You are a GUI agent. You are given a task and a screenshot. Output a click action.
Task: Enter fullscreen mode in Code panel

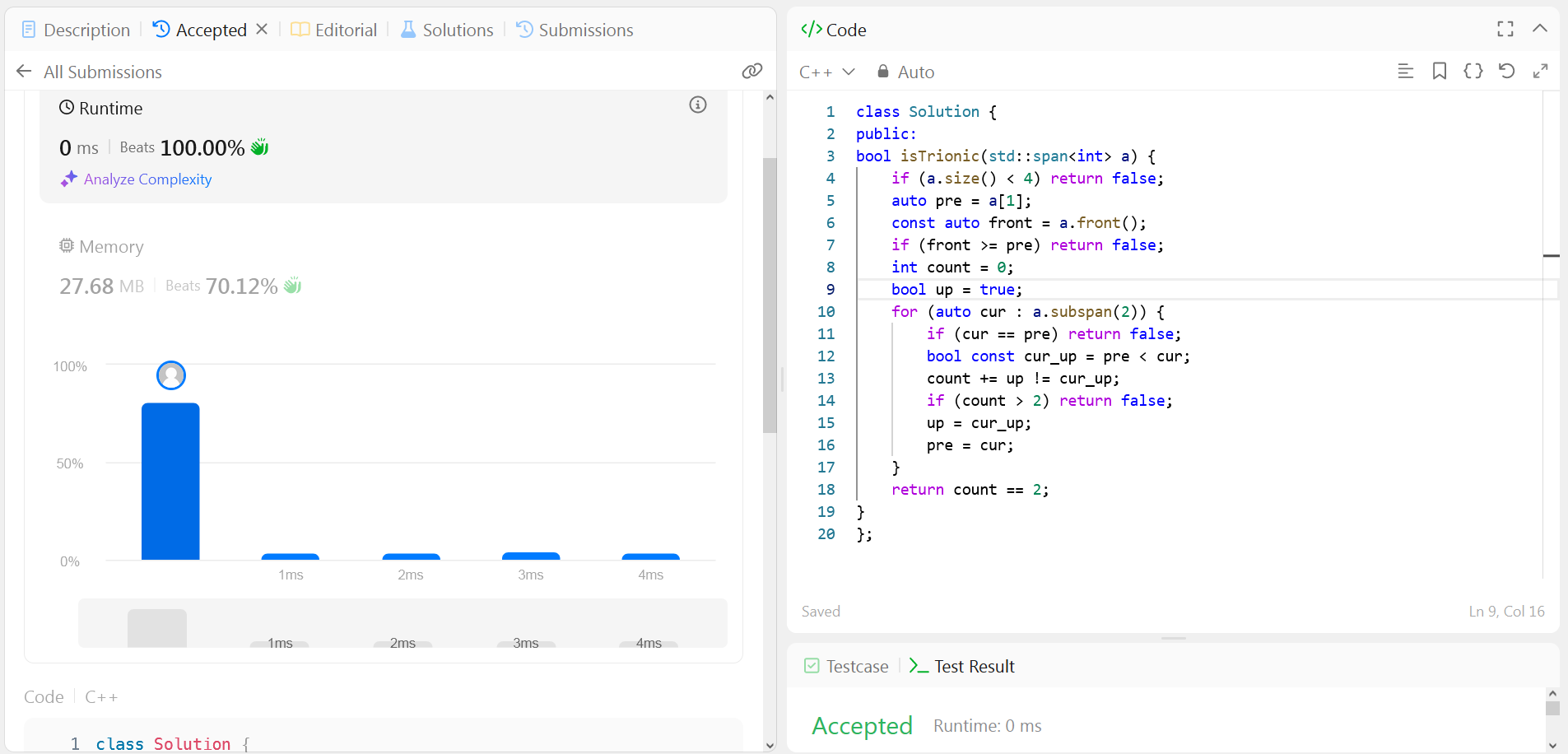[x=1505, y=30]
